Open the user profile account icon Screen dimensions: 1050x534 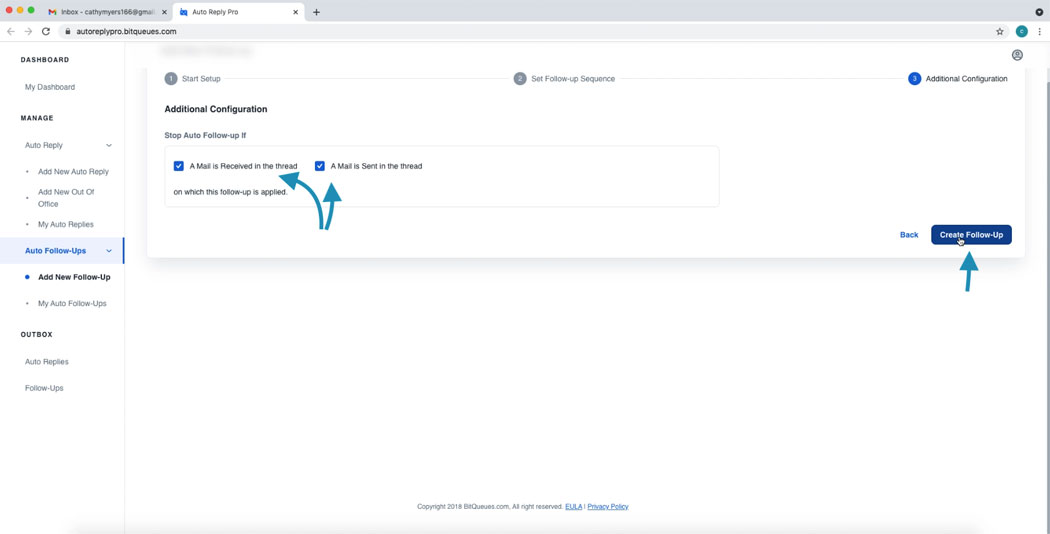(1017, 55)
